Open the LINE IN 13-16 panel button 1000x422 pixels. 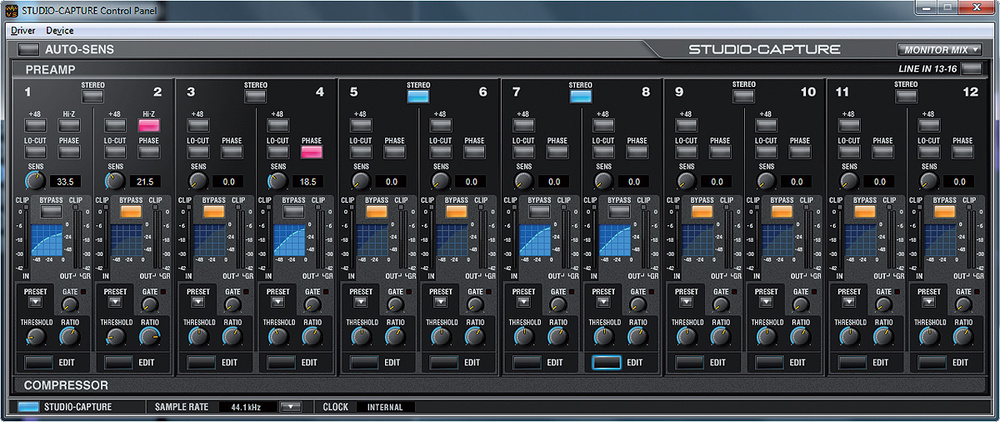(971, 69)
